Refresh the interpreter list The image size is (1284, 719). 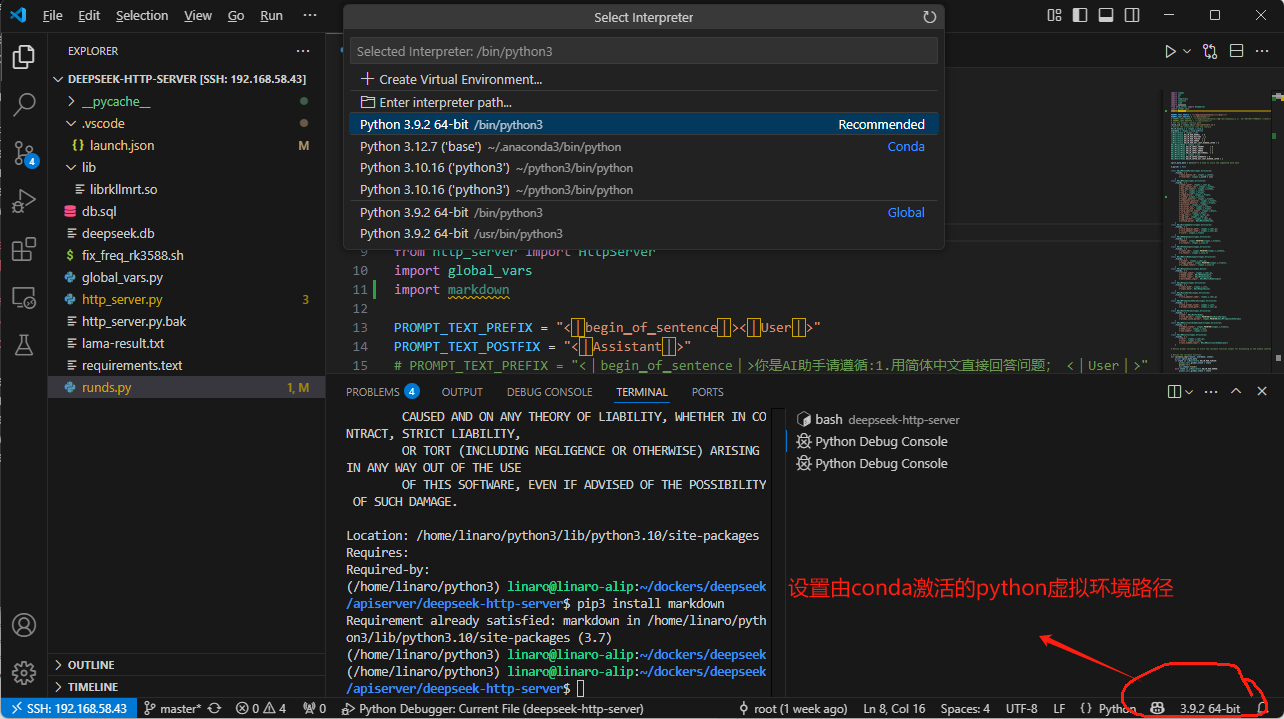coord(929,17)
